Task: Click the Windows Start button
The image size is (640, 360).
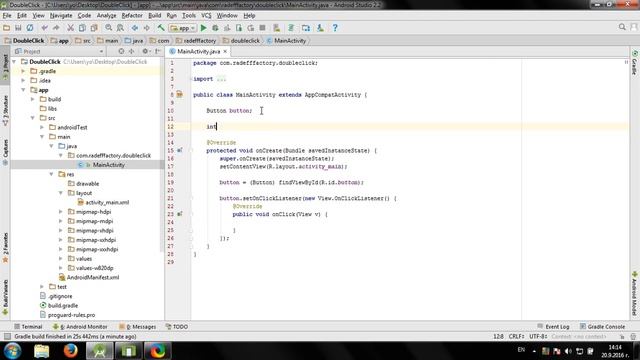Action: pyautogui.click(x=13, y=351)
